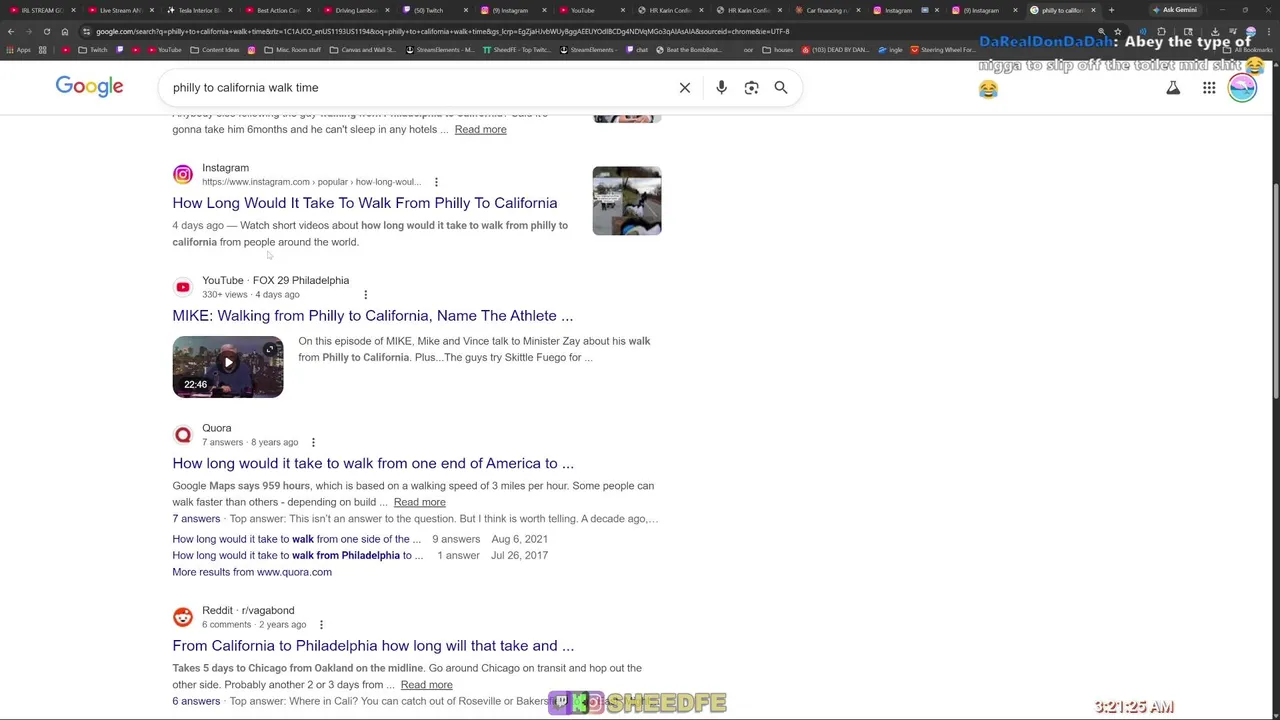Open the three-dot menu beside the FOX 29 result
Screen dimensions: 1280x720
coord(365,294)
